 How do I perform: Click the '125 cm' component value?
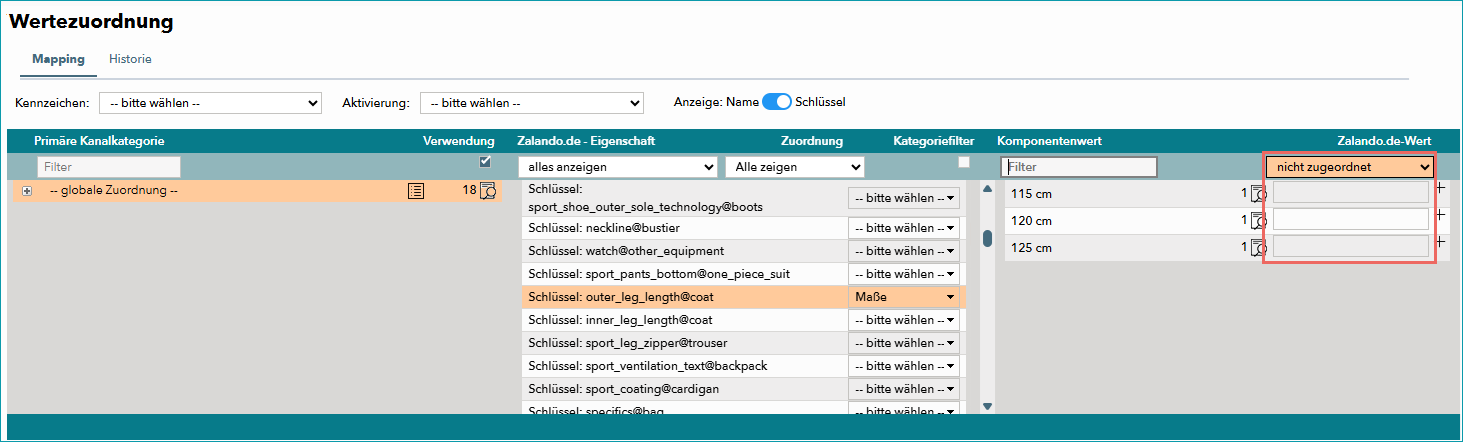tap(1032, 248)
